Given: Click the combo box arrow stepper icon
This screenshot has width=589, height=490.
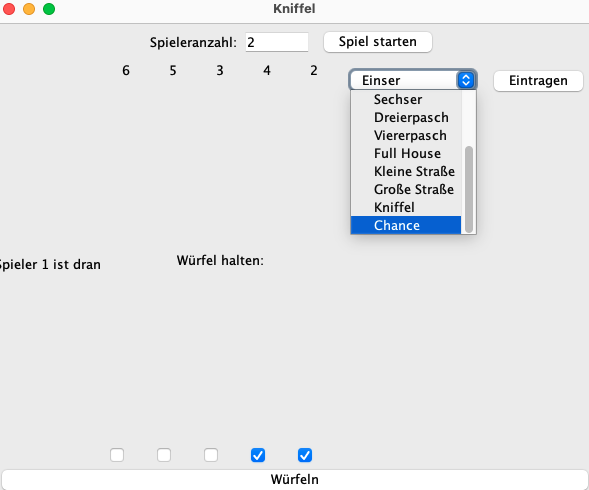Looking at the screenshot, I should (x=466, y=80).
